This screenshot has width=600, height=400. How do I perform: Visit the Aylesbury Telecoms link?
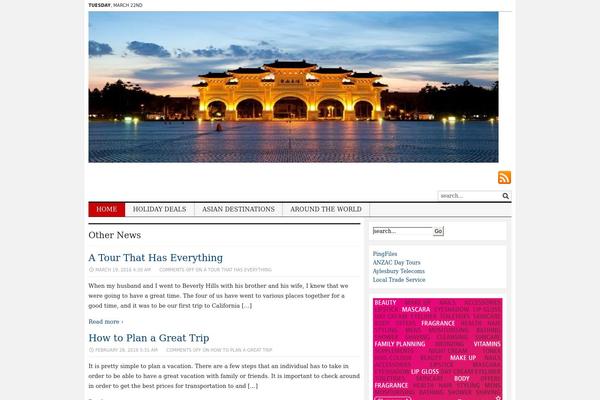[x=399, y=271]
